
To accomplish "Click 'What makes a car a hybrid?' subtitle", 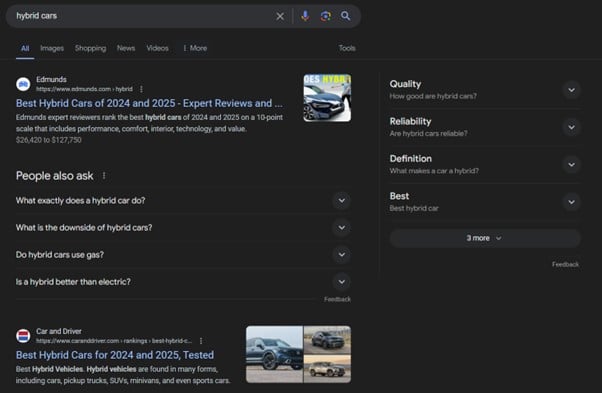I will (434, 171).
